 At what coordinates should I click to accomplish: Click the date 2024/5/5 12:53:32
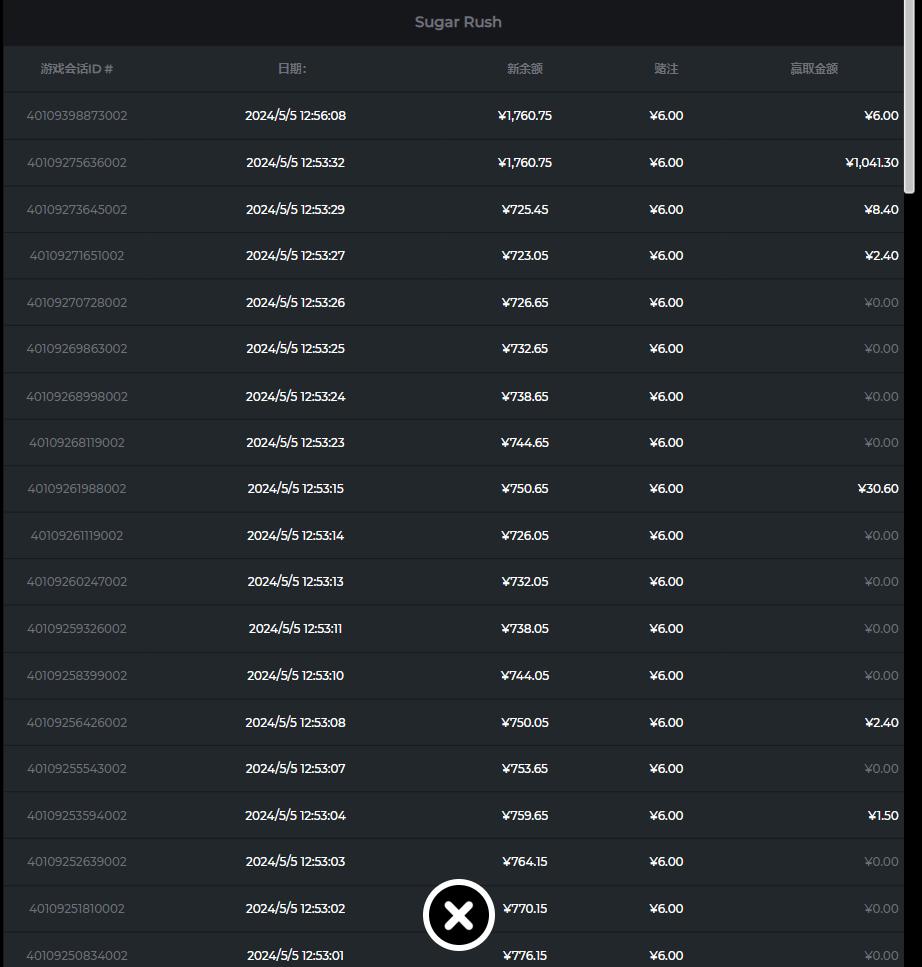(295, 162)
